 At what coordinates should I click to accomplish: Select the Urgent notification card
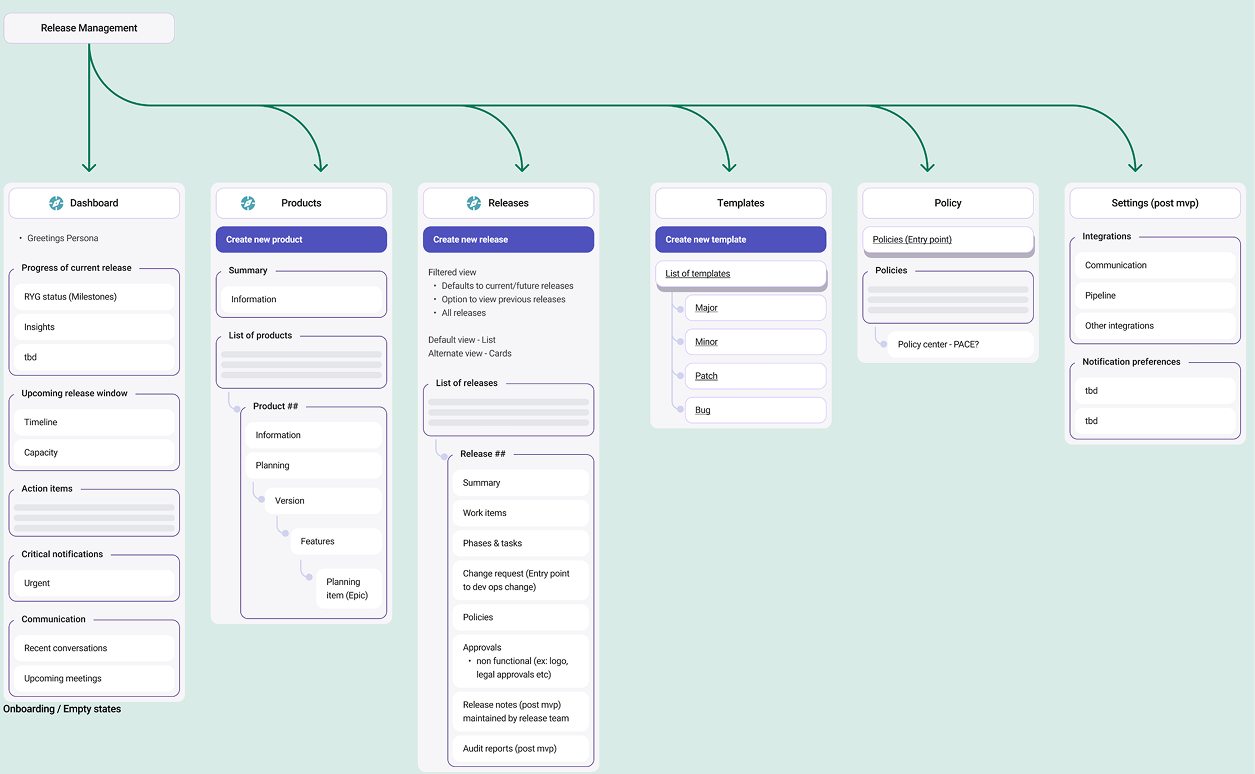[x=95, y=583]
